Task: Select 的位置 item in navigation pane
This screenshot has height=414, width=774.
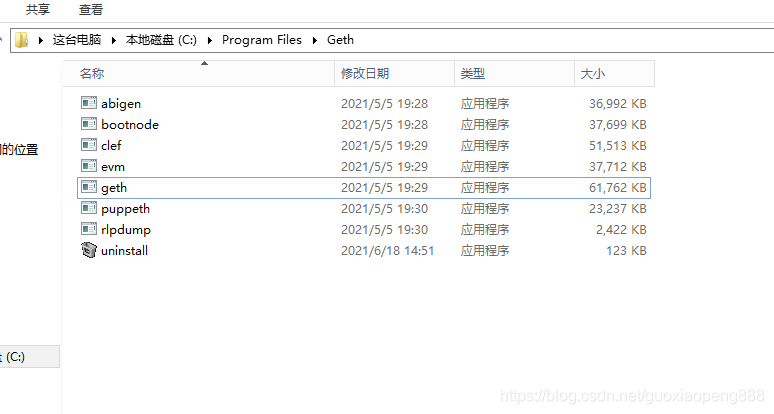Action: pyautogui.click(x=19, y=149)
